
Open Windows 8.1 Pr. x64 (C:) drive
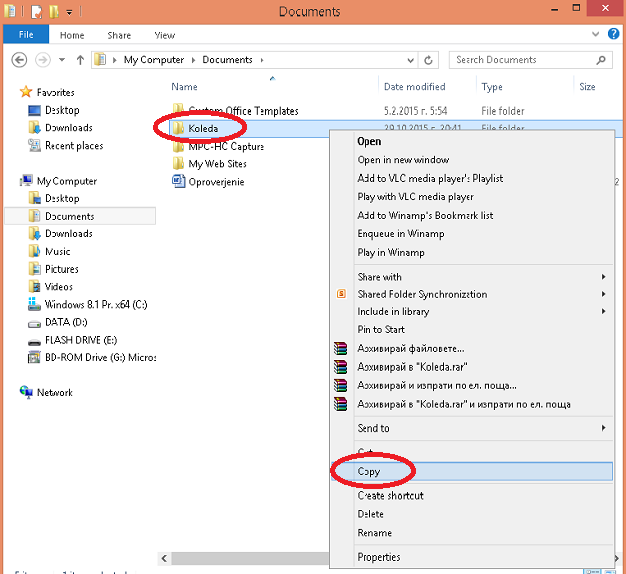(x=95, y=304)
